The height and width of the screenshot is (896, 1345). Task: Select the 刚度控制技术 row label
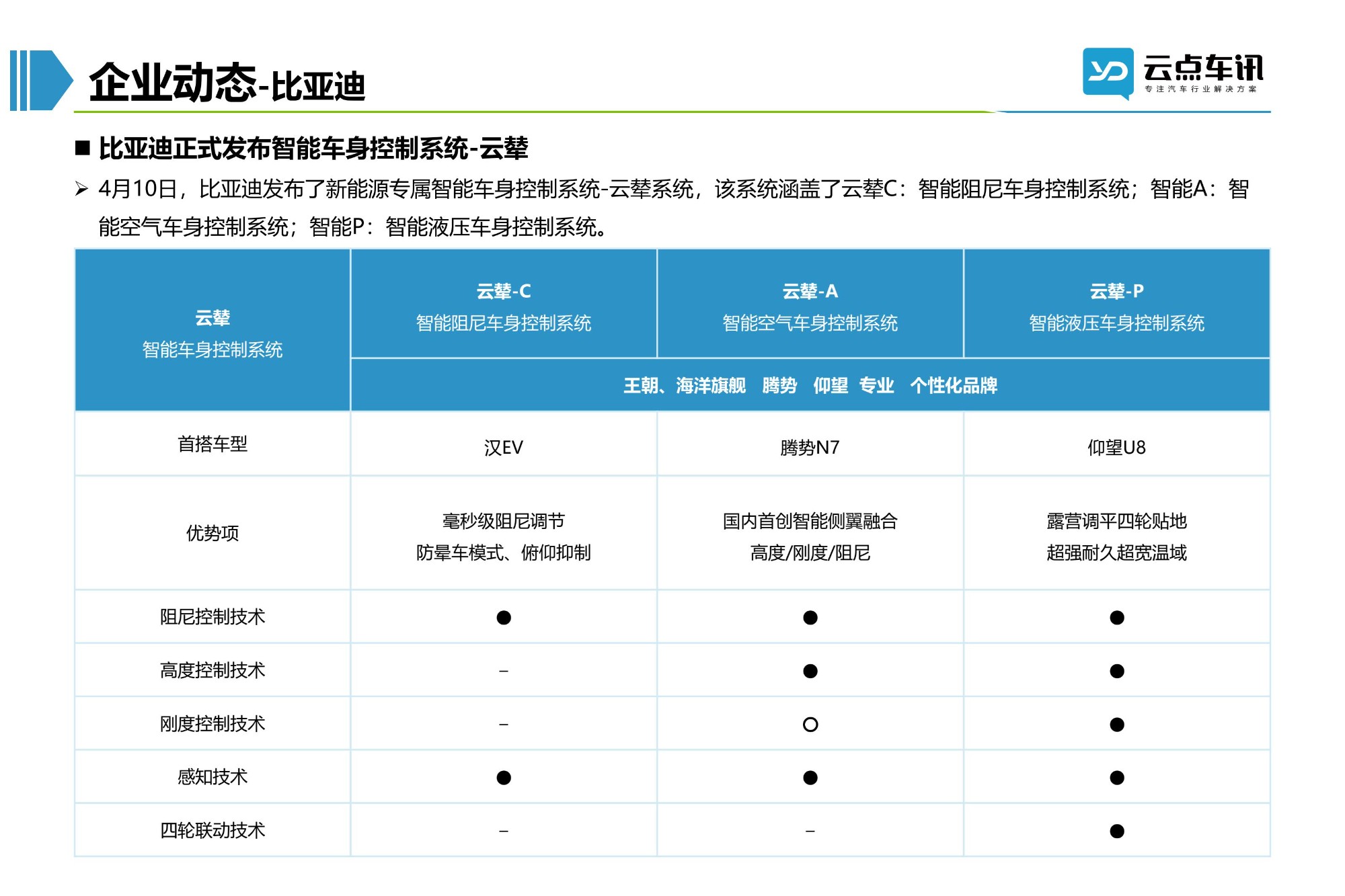tap(213, 723)
